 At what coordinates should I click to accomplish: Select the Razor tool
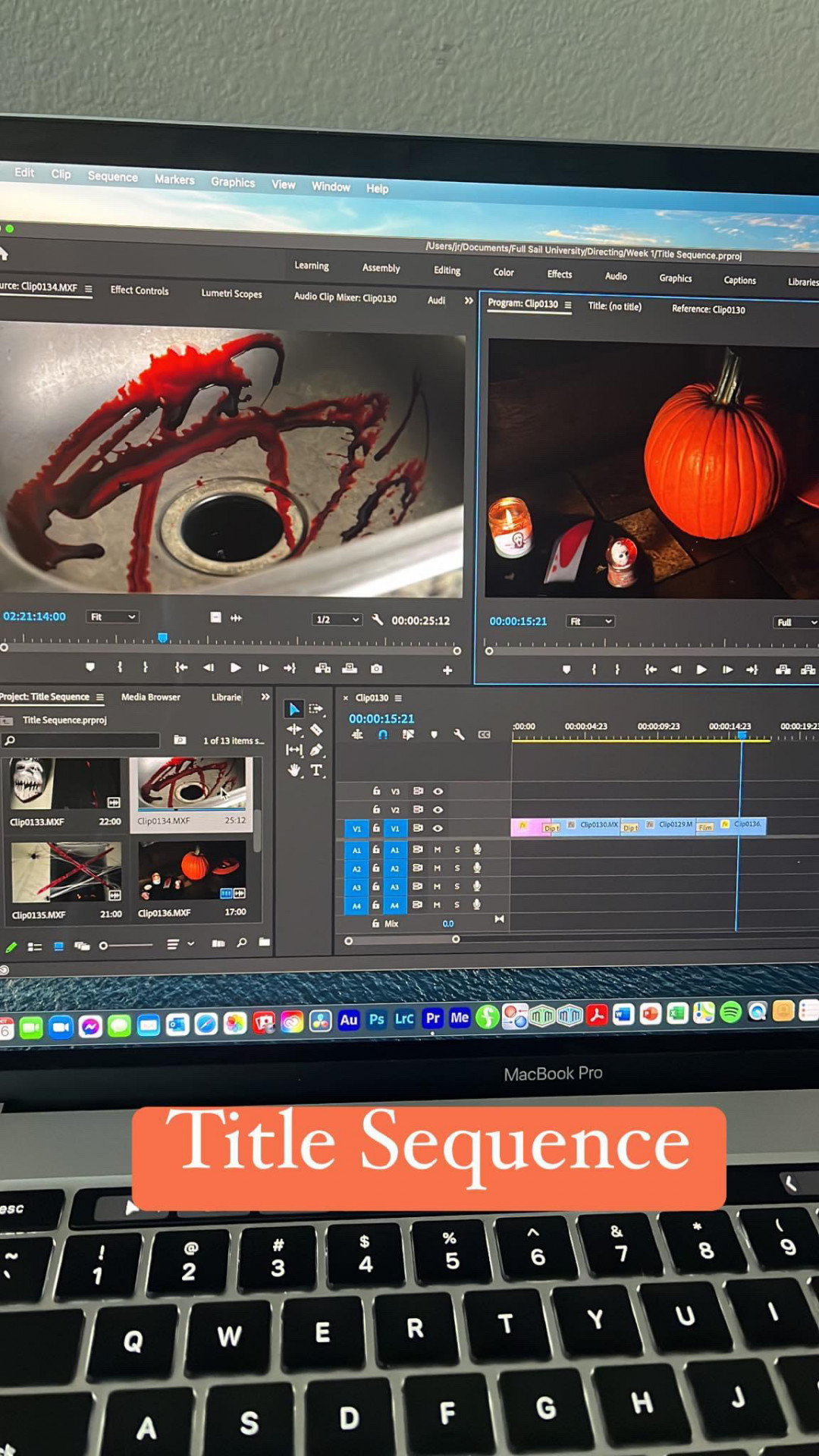pyautogui.click(x=316, y=730)
